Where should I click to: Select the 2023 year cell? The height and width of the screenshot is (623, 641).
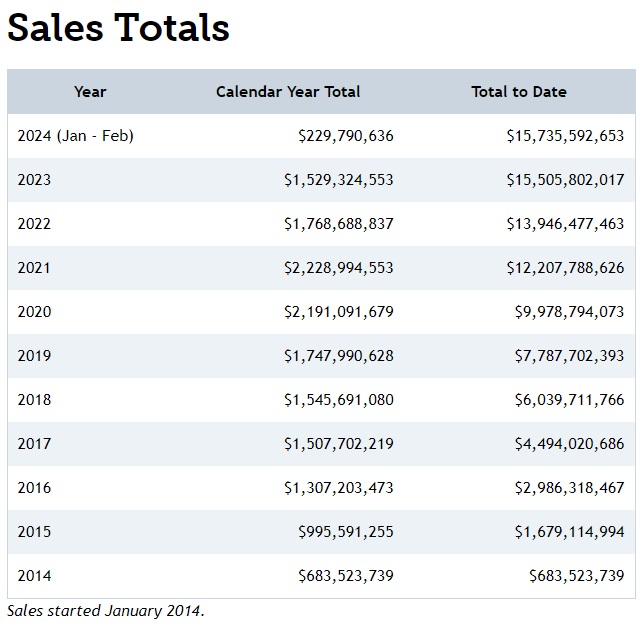[34, 180]
